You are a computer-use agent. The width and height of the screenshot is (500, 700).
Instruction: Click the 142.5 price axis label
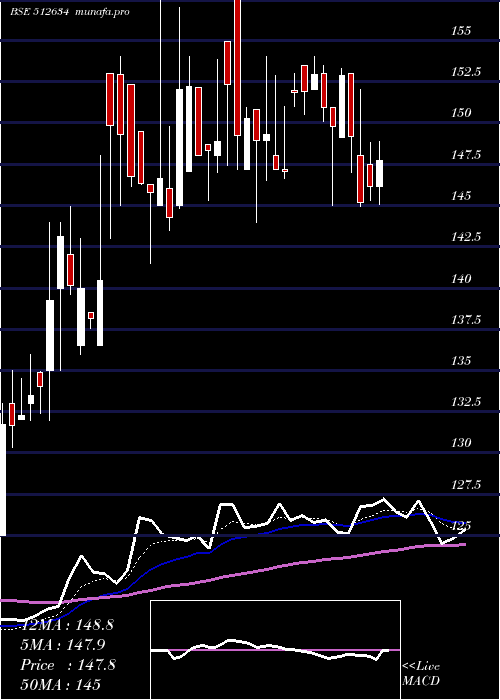pos(466,237)
